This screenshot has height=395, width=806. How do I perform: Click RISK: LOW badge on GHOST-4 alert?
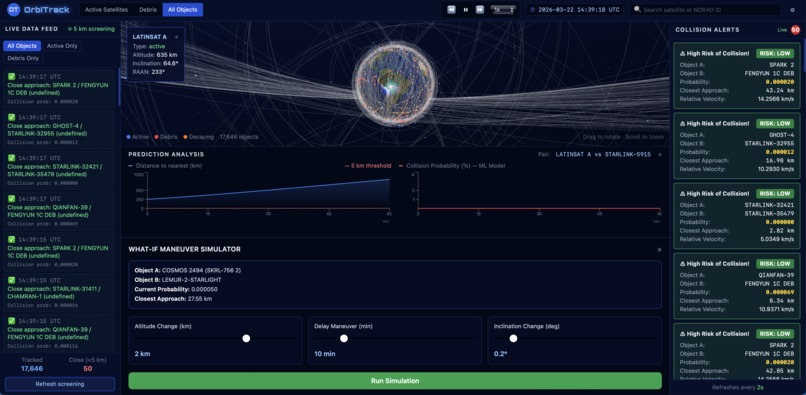tap(775, 123)
